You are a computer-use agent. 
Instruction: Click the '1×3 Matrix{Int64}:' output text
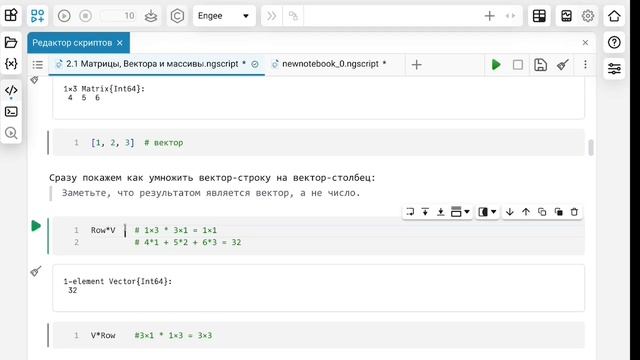click(104, 89)
